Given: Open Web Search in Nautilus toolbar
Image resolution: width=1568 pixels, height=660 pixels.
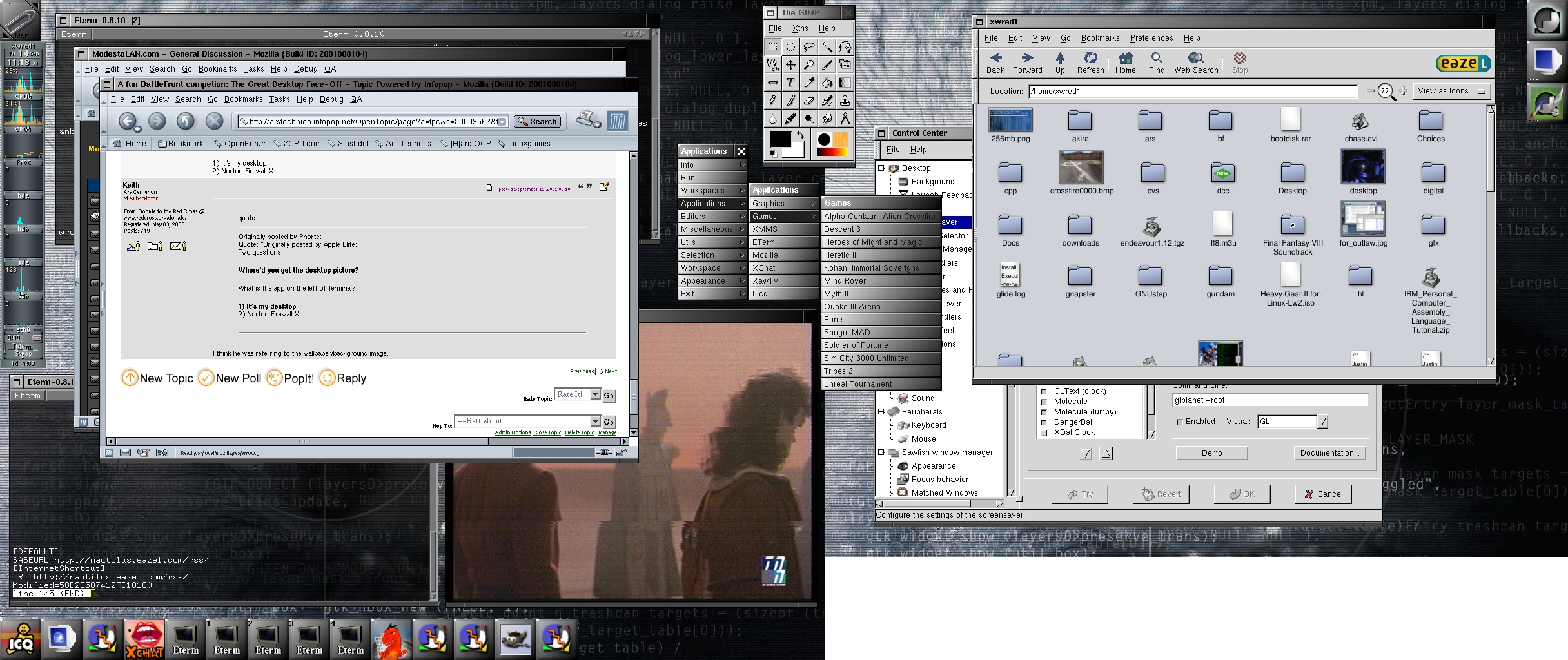Looking at the screenshot, I should pos(1196,63).
